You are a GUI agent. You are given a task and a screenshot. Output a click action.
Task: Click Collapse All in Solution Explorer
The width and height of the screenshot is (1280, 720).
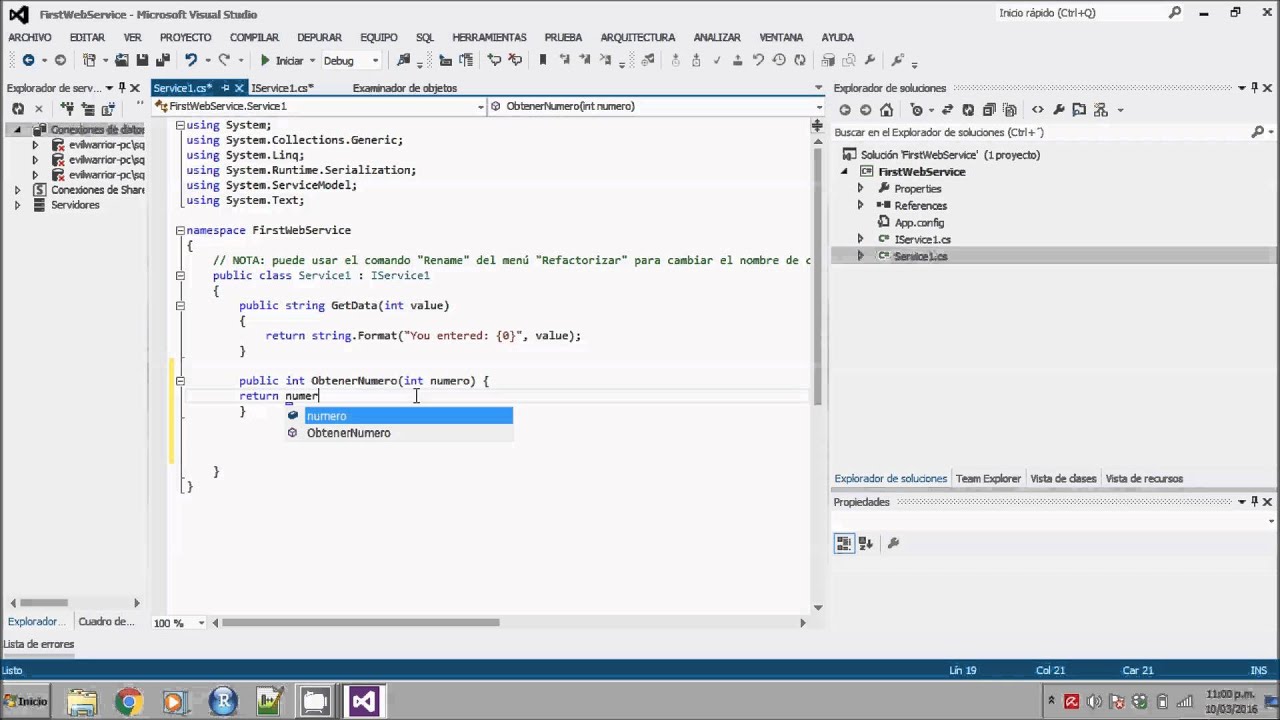point(990,110)
